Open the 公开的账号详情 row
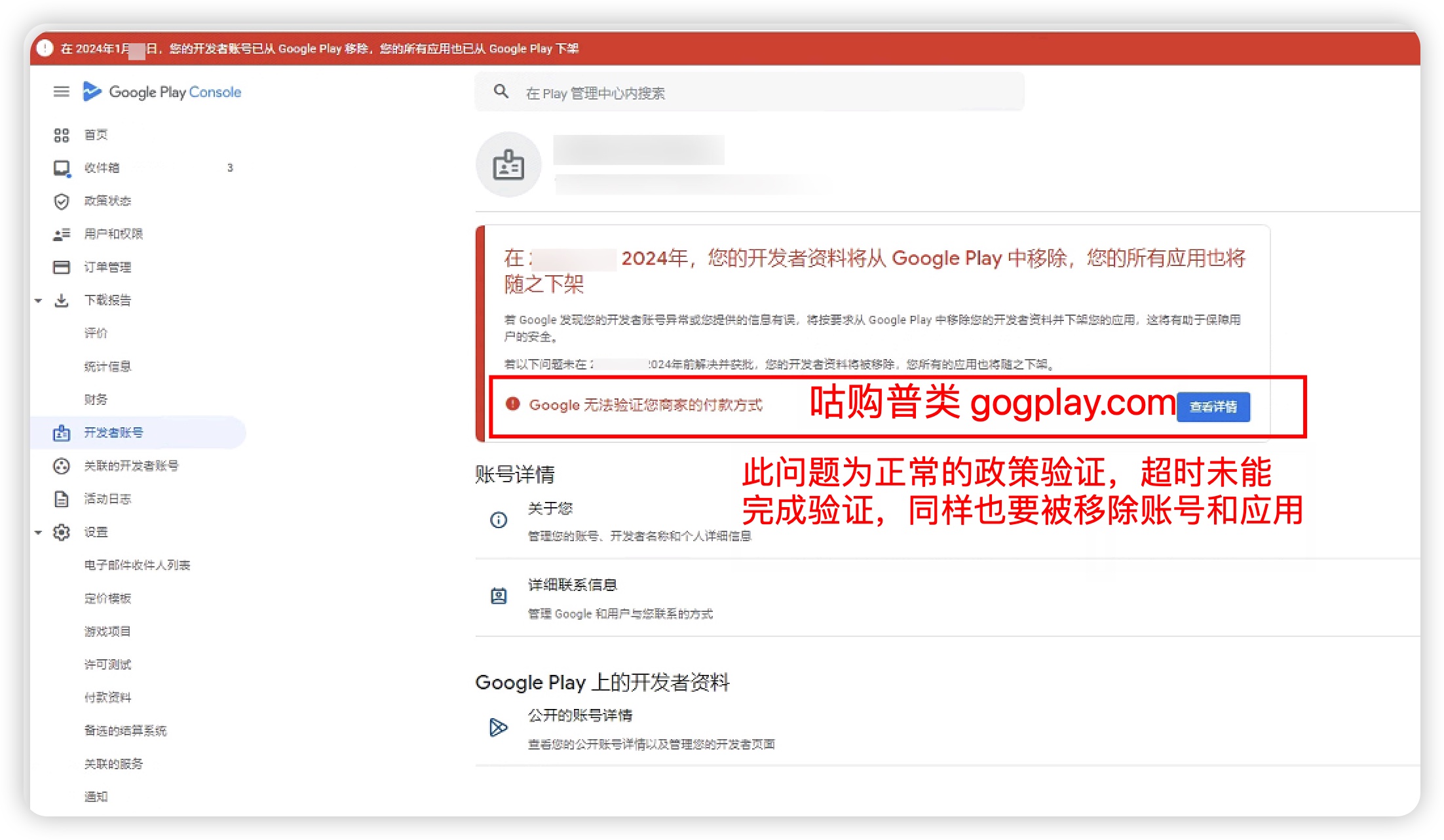 point(947,729)
